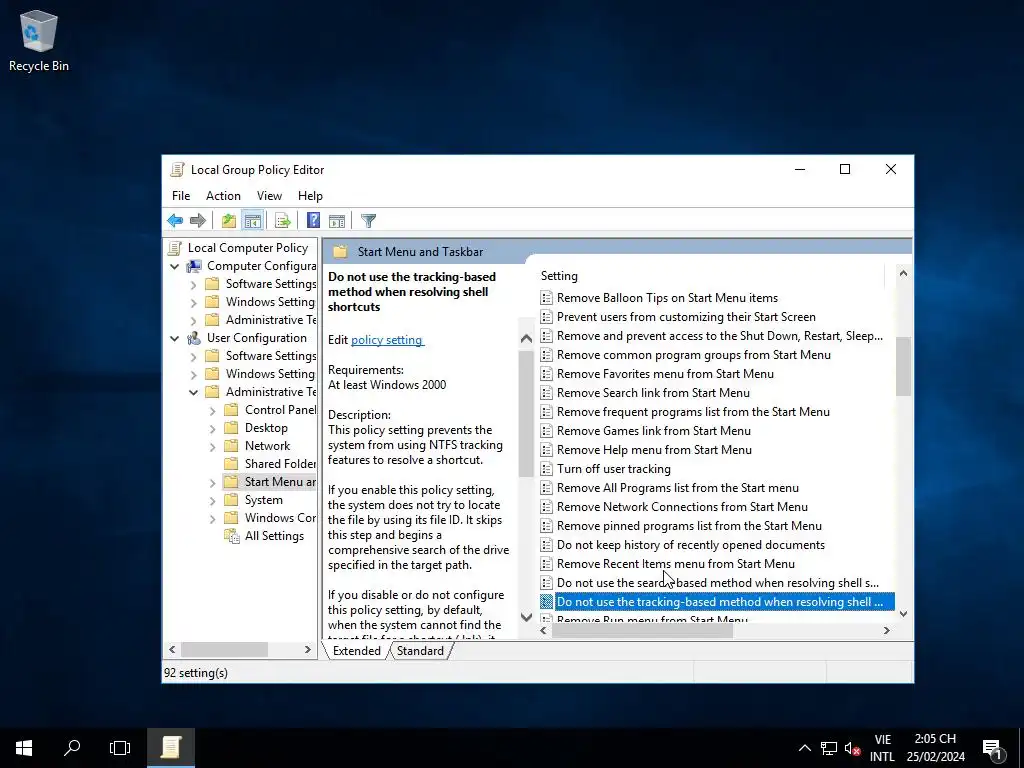Click the policy icon beside Turn off user tracking
This screenshot has height=768, width=1024.
(547, 469)
